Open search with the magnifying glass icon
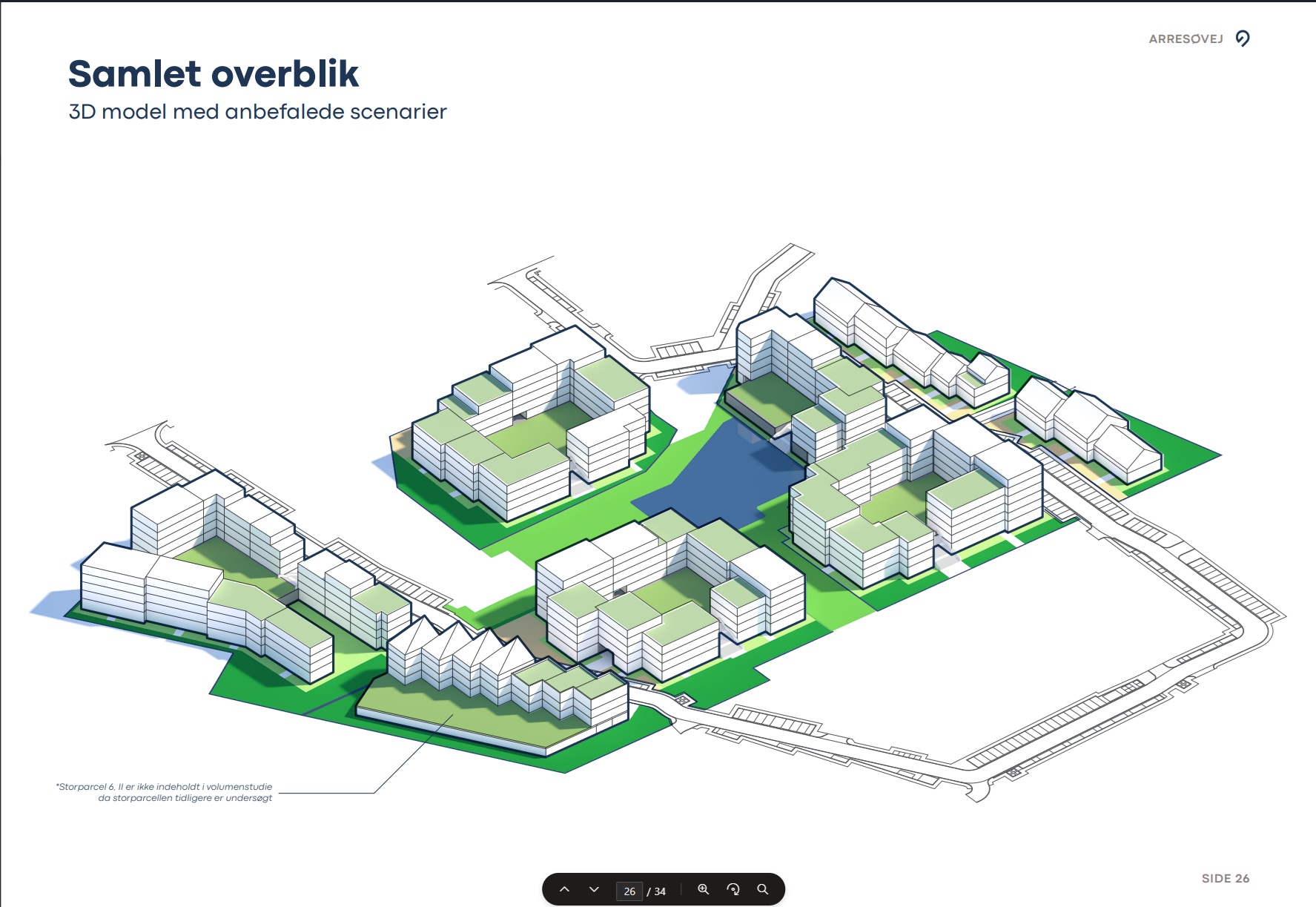1316x907 pixels. click(763, 889)
